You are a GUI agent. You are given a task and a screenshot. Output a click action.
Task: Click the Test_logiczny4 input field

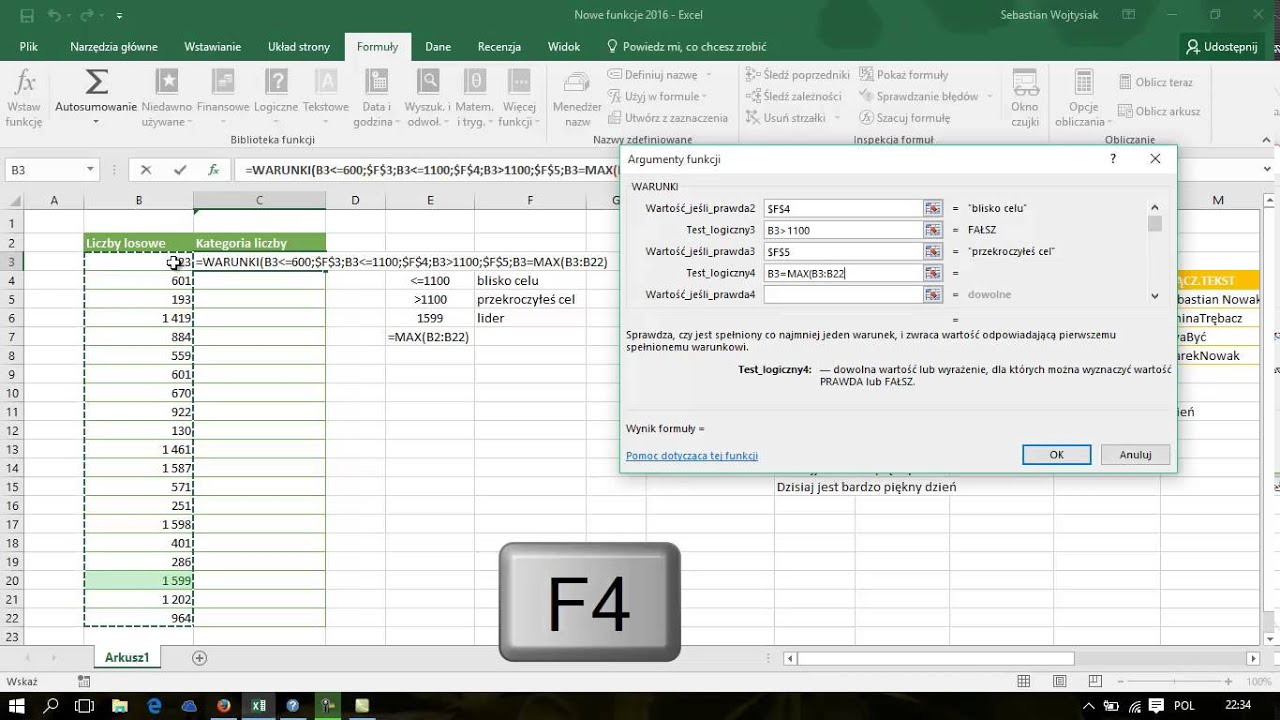[842, 273]
